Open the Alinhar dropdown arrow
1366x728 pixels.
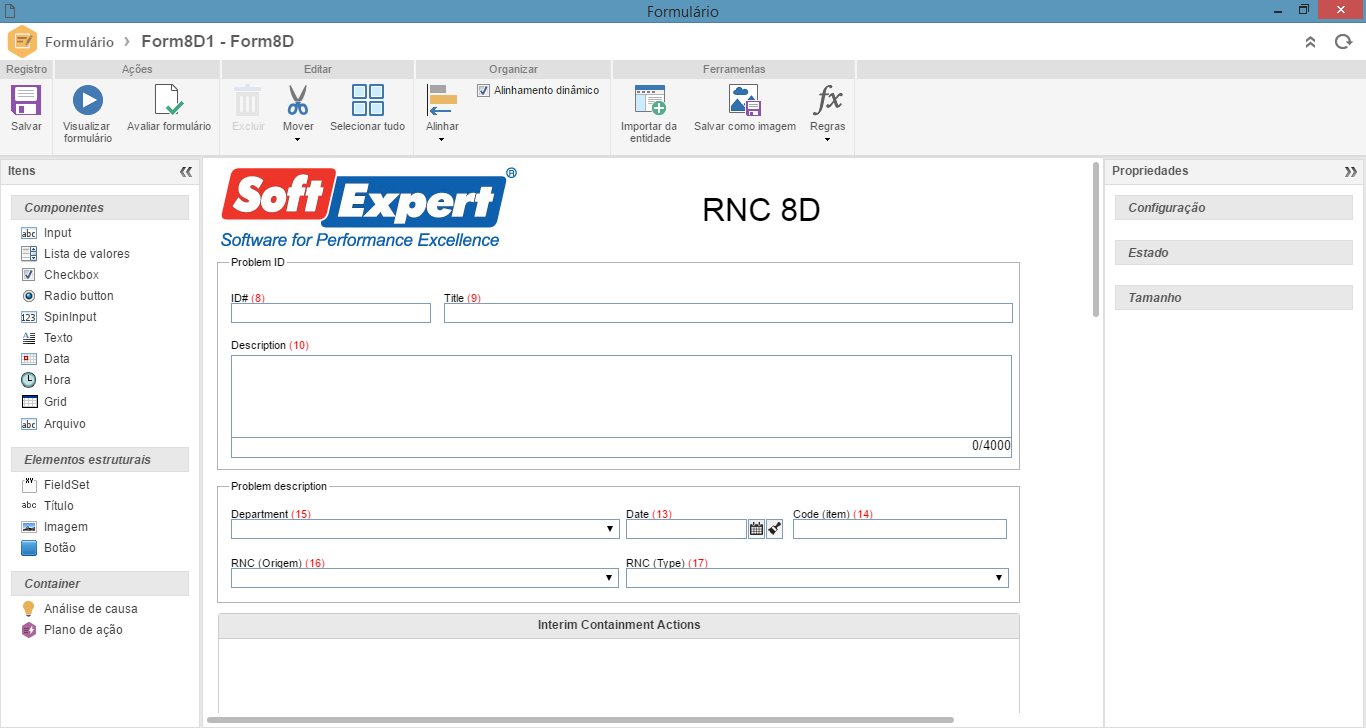click(441, 140)
